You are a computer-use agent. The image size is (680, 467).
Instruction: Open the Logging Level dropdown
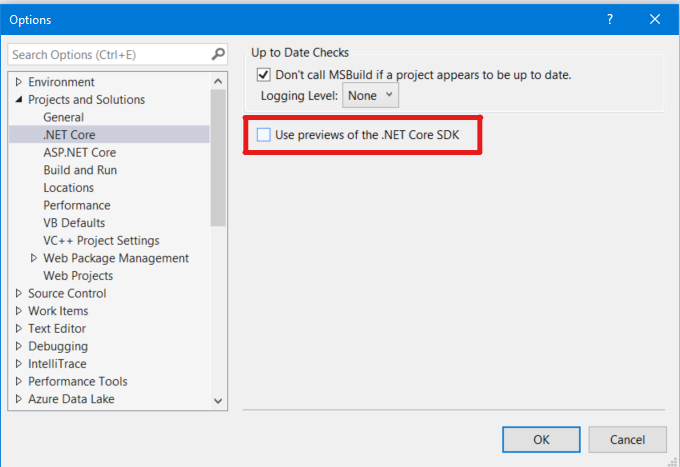[x=370, y=95]
